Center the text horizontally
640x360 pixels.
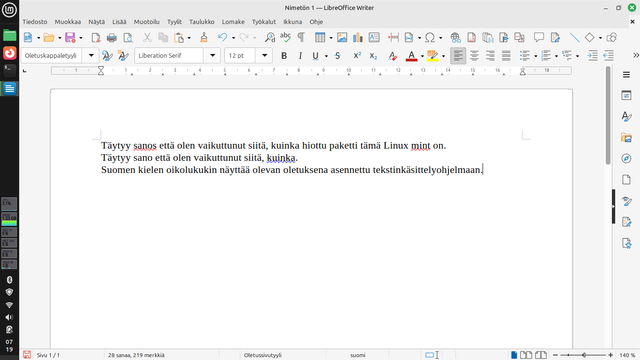(474, 56)
